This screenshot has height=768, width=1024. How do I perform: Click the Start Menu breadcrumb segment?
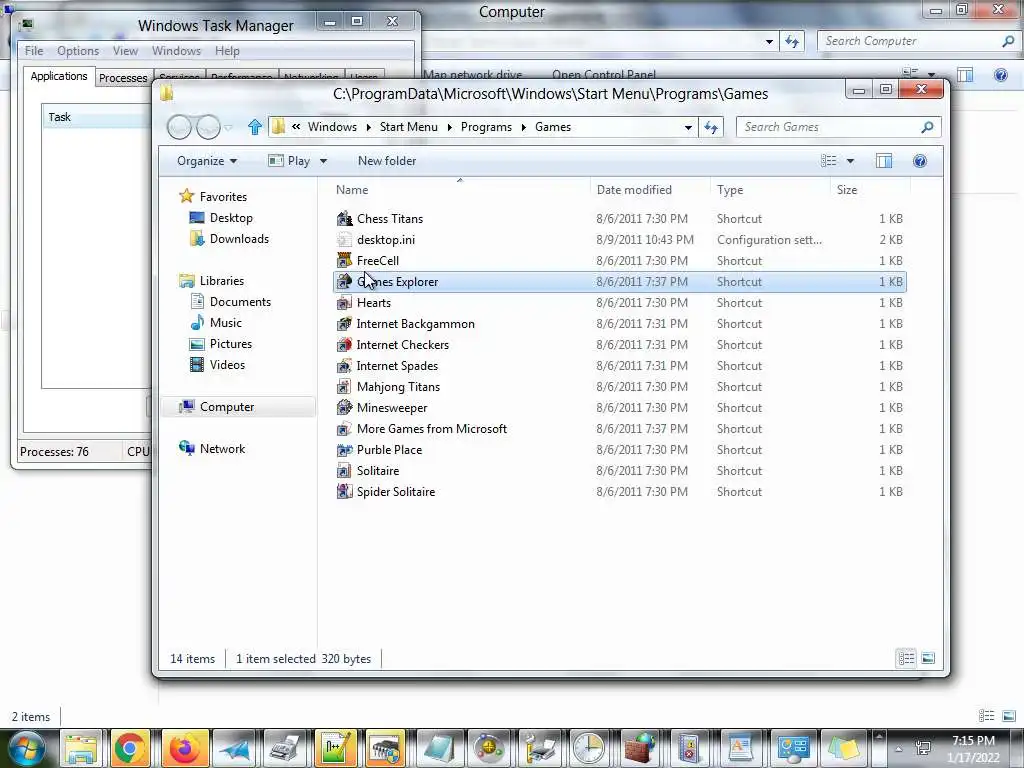409,127
